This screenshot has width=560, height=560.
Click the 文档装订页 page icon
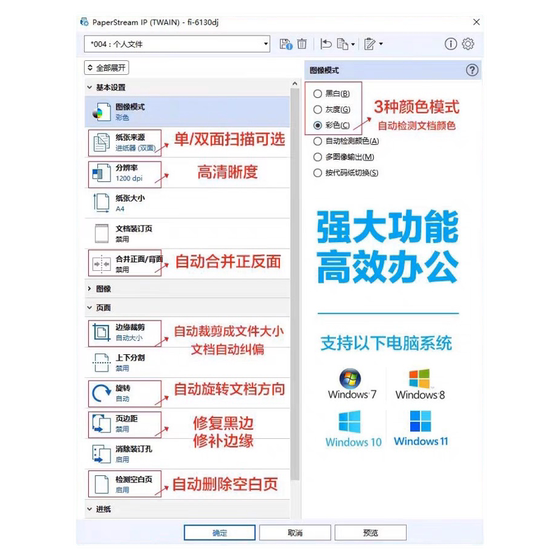point(102,234)
